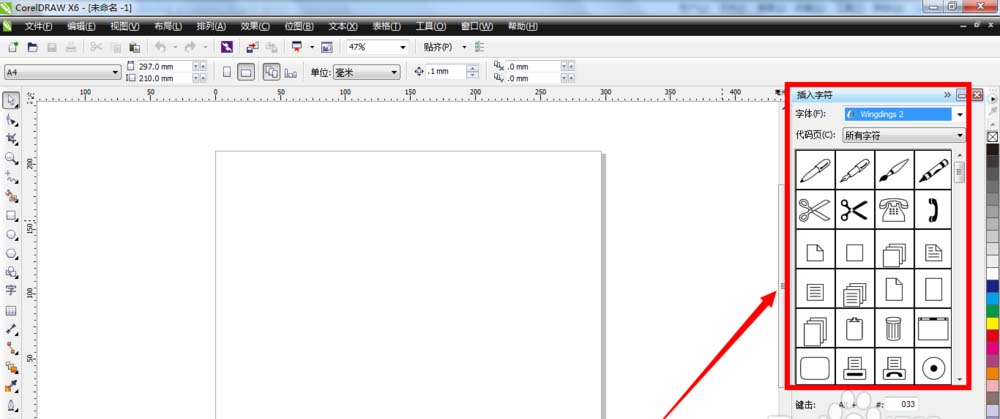Open the 代码页 所有字符 dropdown
This screenshot has width=1000, height=419.
click(960, 135)
